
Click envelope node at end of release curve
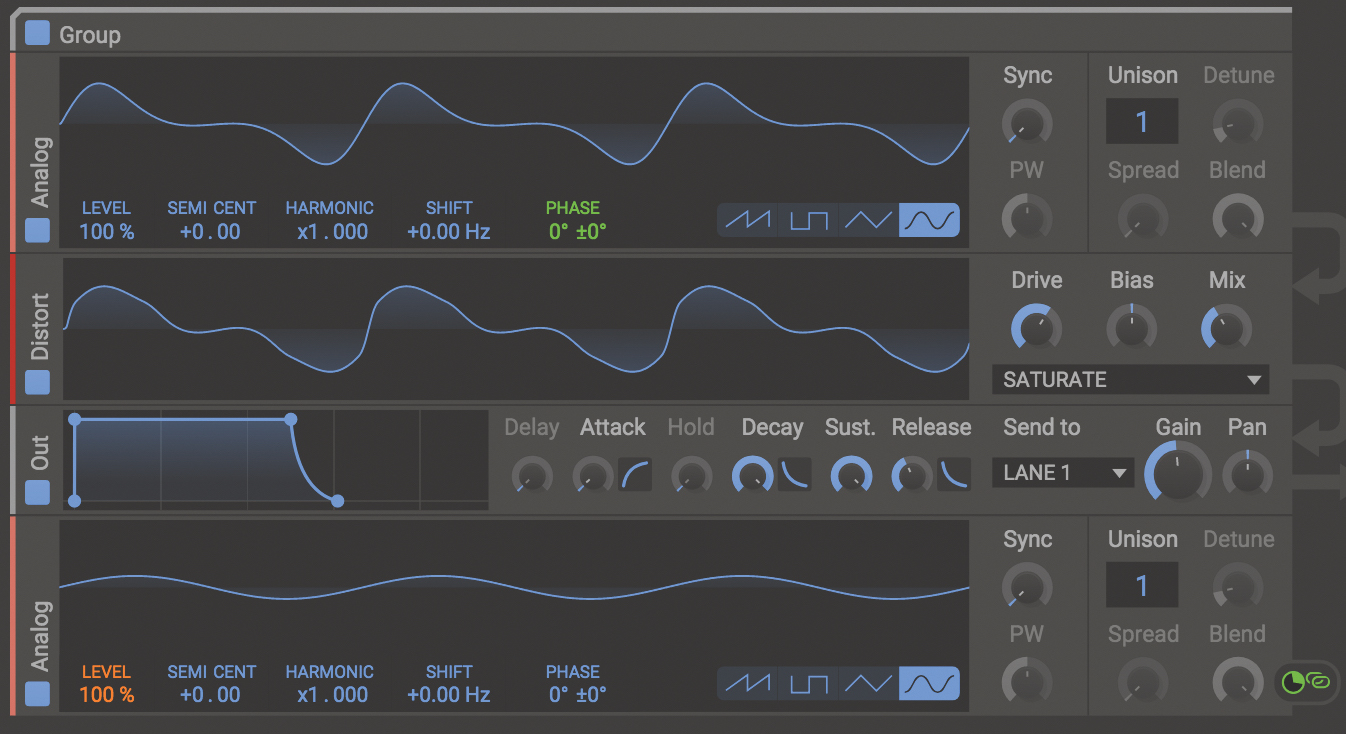coord(337,500)
